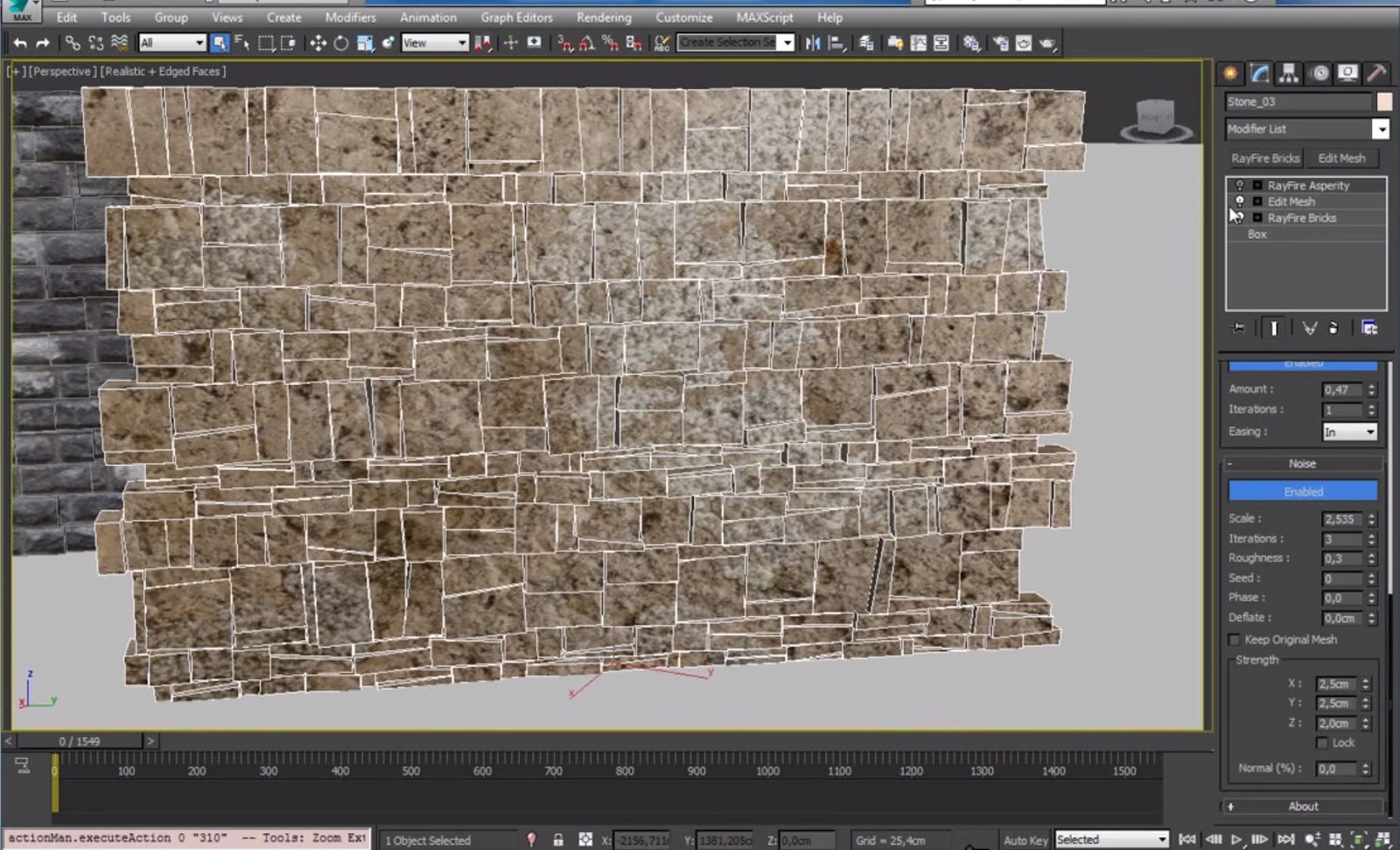
Task: Click the Stone_03 object color swatch
Action: [x=1384, y=102]
